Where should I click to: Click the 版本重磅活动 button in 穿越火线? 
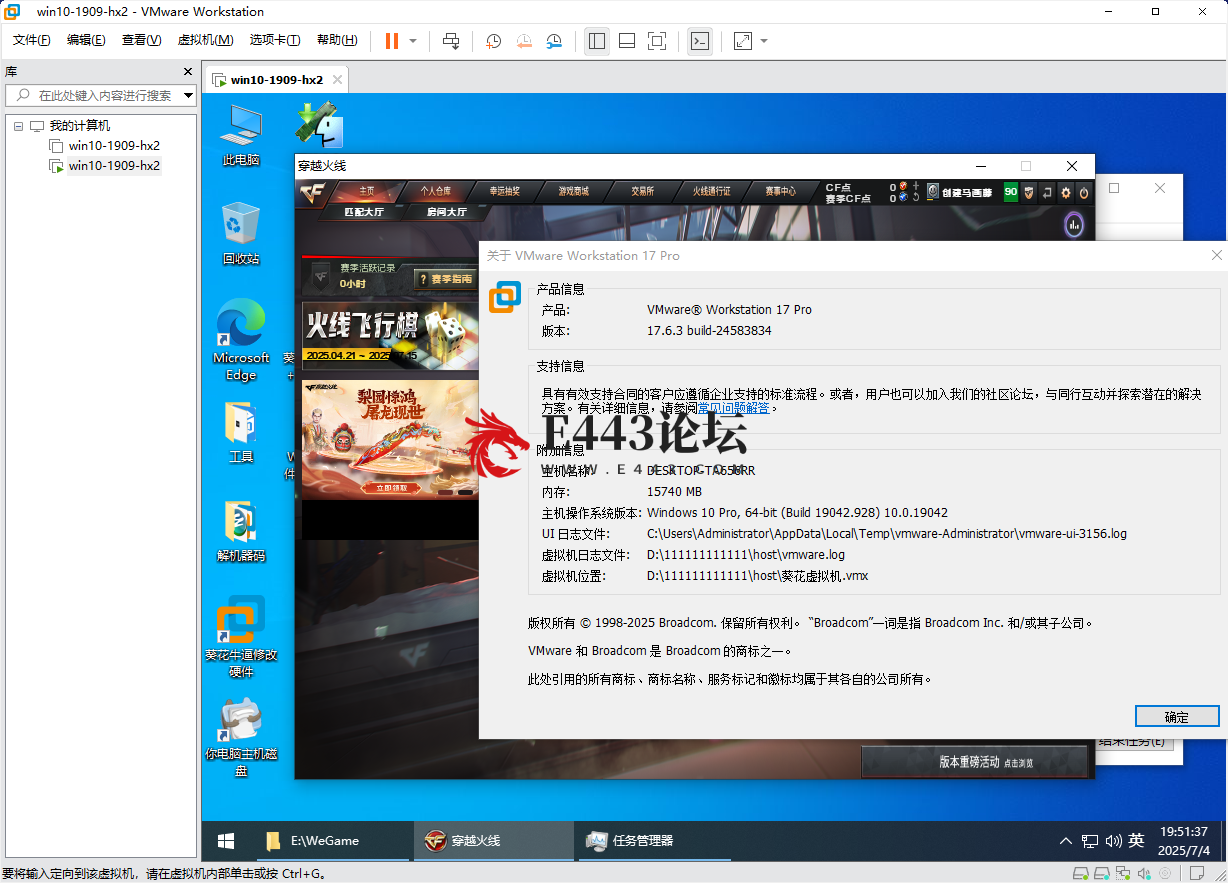click(975, 762)
